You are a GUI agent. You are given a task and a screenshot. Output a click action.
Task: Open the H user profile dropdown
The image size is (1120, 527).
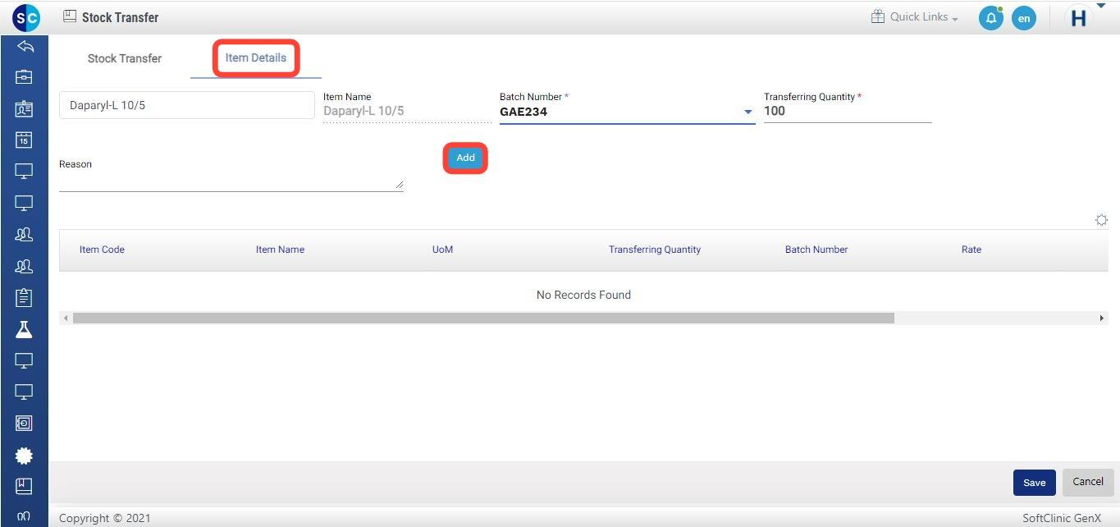pos(1079,18)
